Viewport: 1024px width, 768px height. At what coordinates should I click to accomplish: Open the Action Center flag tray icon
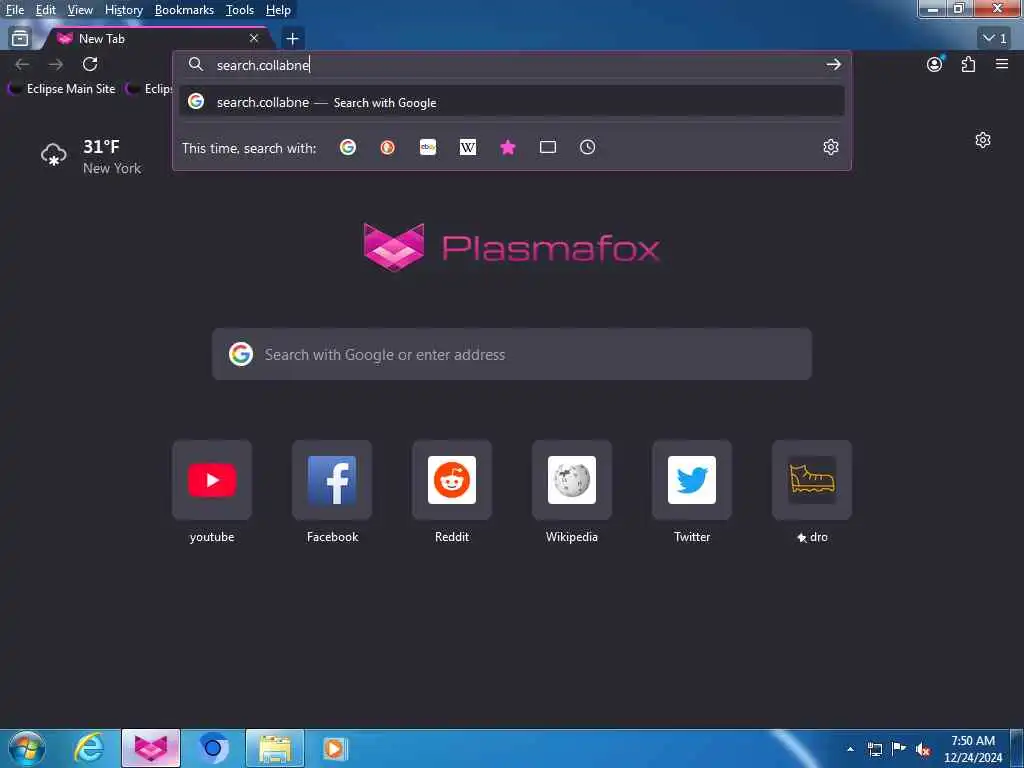coord(899,749)
